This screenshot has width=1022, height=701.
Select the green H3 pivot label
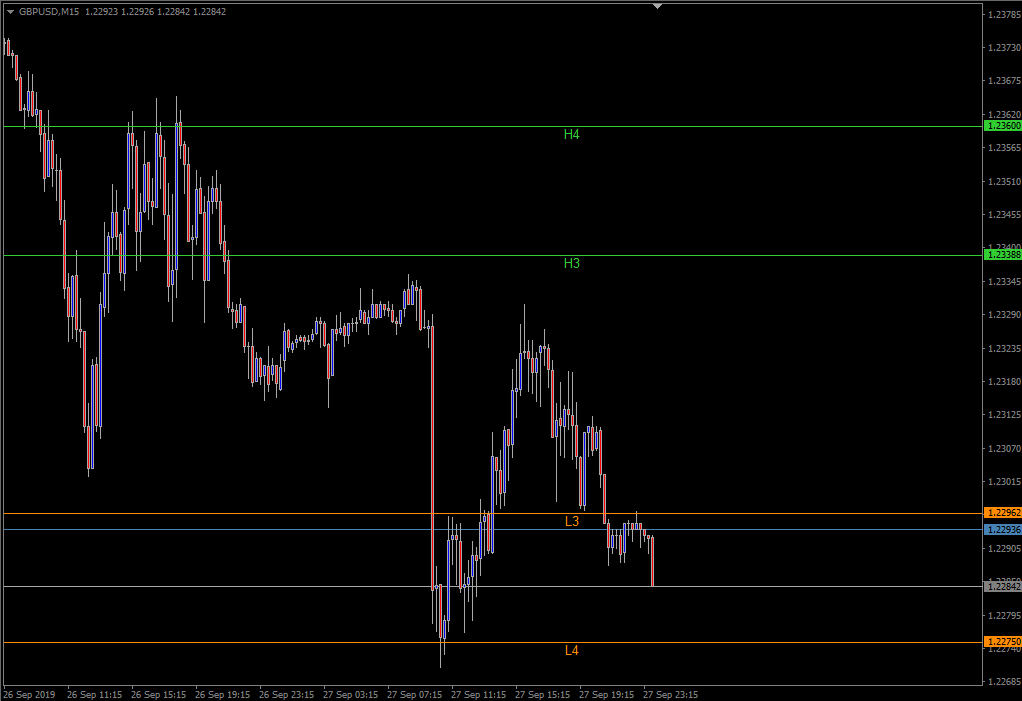[x=572, y=263]
